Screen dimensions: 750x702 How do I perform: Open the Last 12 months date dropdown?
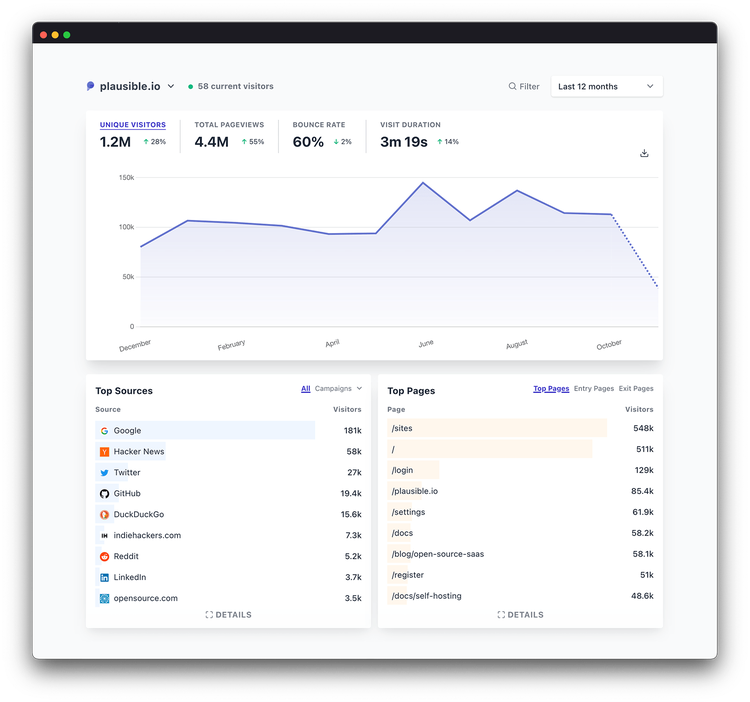pos(607,87)
